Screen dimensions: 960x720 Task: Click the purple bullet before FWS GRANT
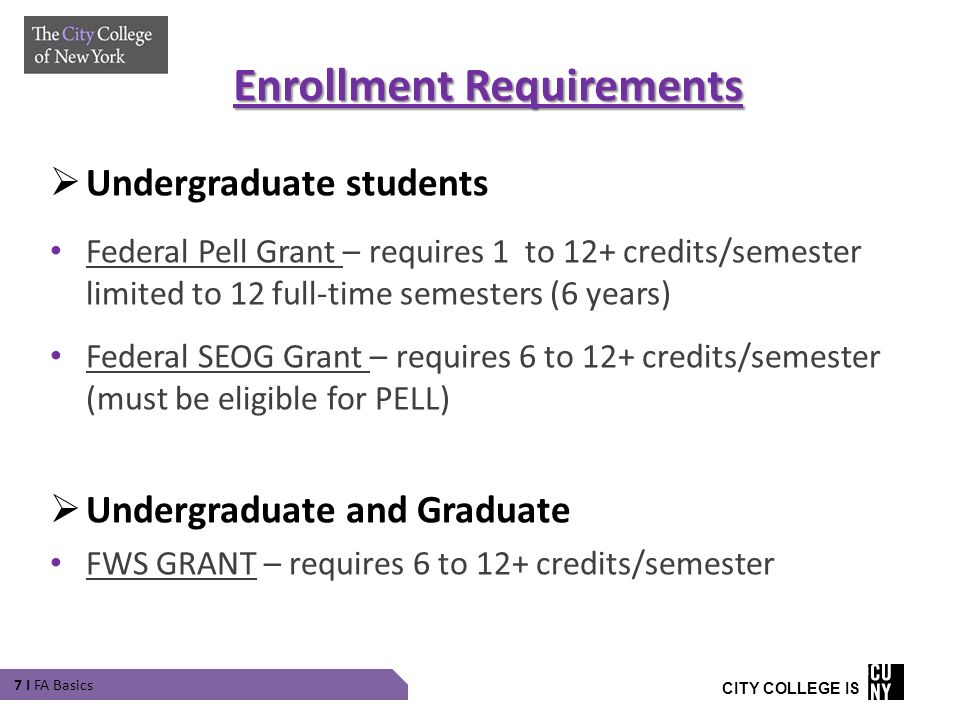click(x=56, y=561)
